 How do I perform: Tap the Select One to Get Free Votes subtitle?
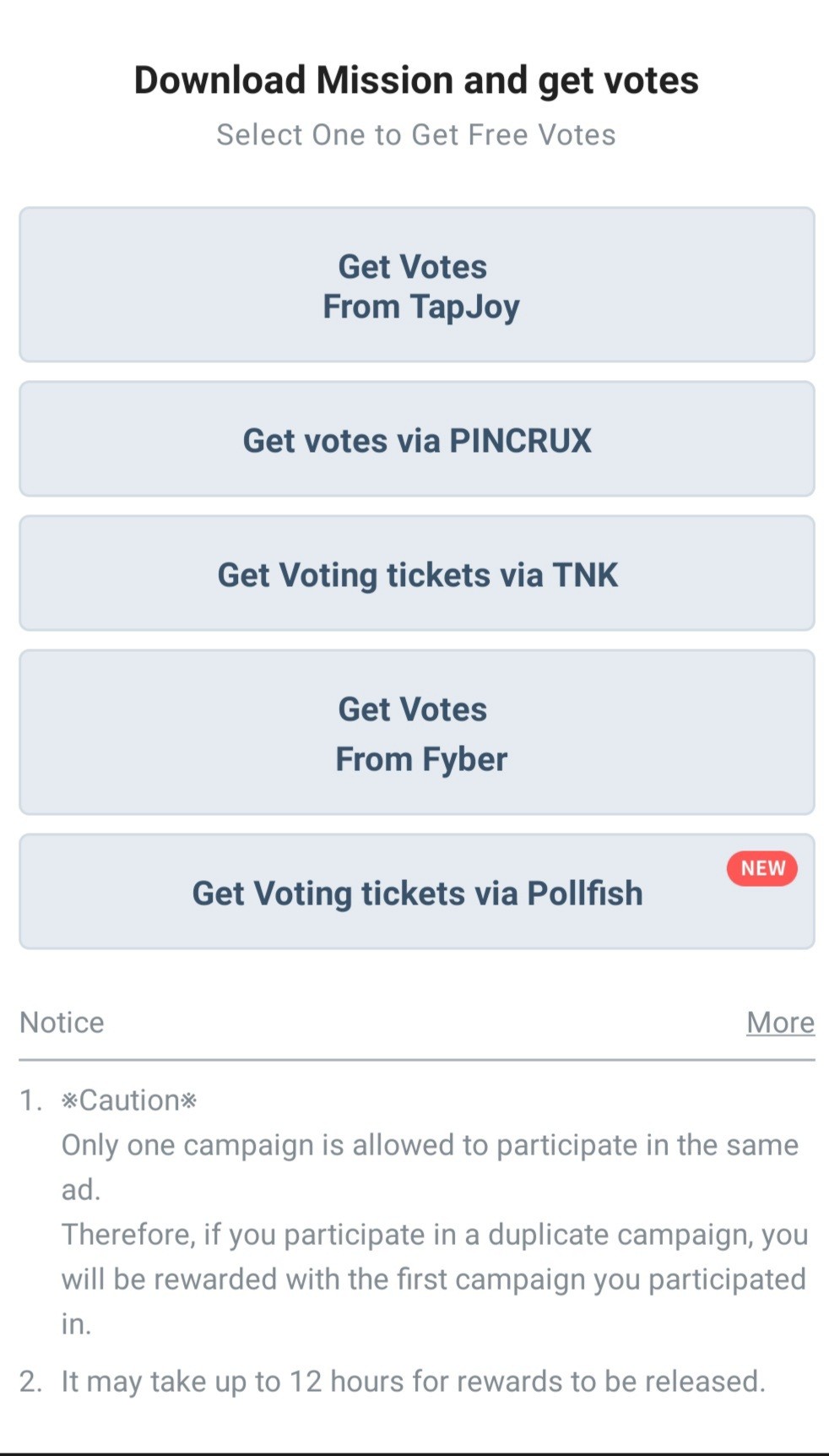click(x=416, y=135)
